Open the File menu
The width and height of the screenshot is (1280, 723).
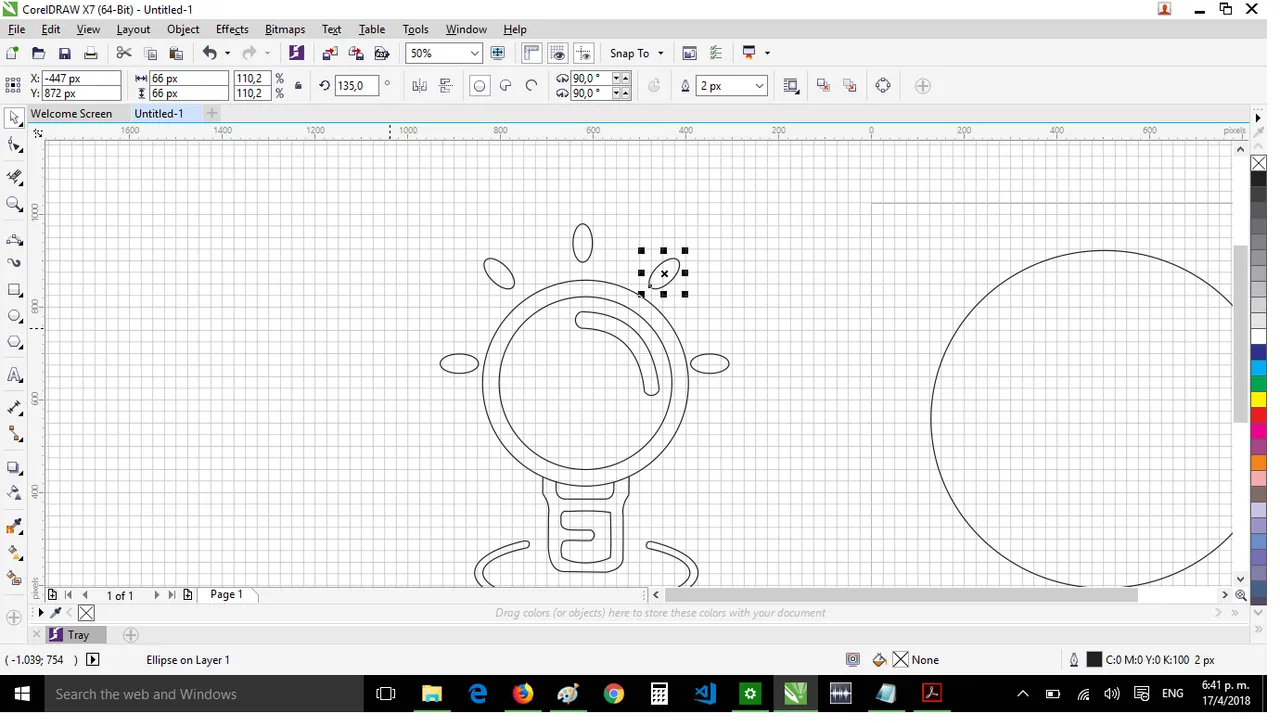pyautogui.click(x=16, y=29)
